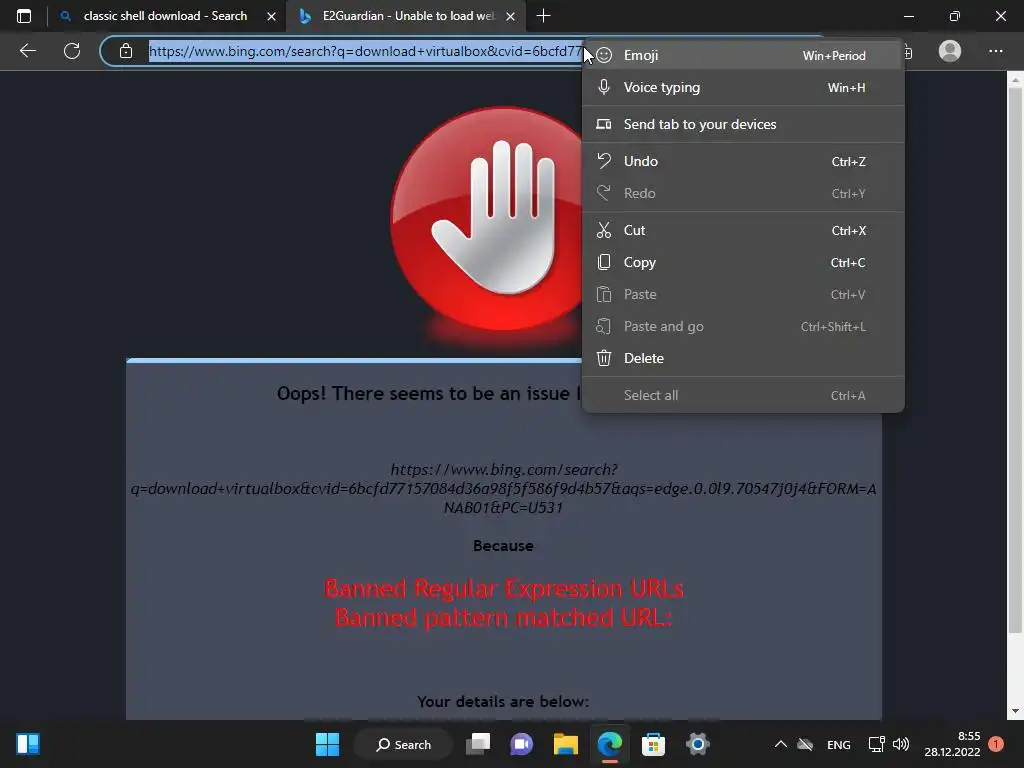Open the tab actions menu icon

coord(24,16)
